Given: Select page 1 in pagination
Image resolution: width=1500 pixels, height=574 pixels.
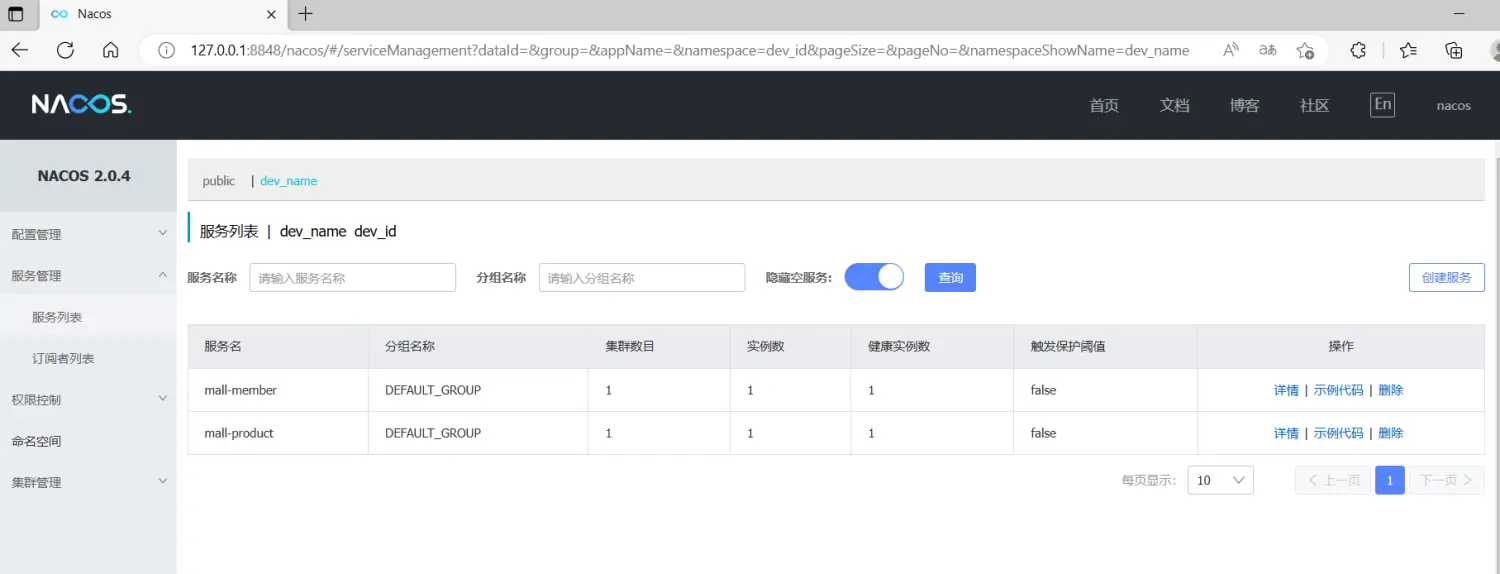Looking at the screenshot, I should point(1390,480).
